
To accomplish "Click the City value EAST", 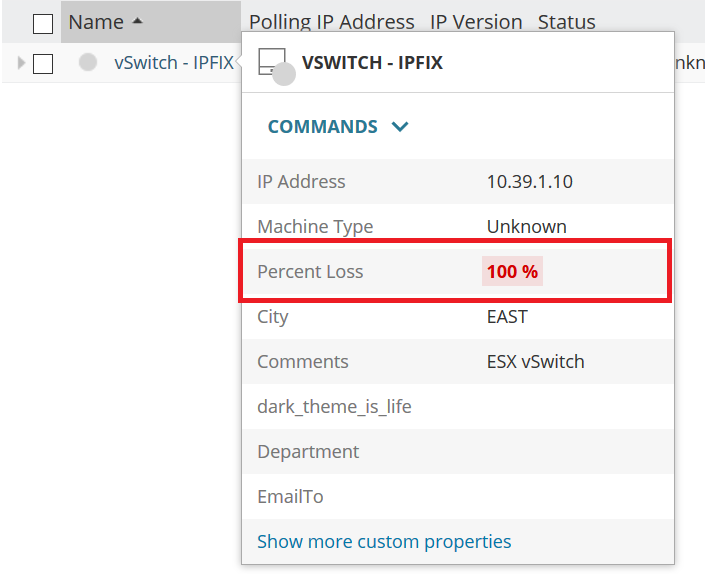I will (x=507, y=316).
